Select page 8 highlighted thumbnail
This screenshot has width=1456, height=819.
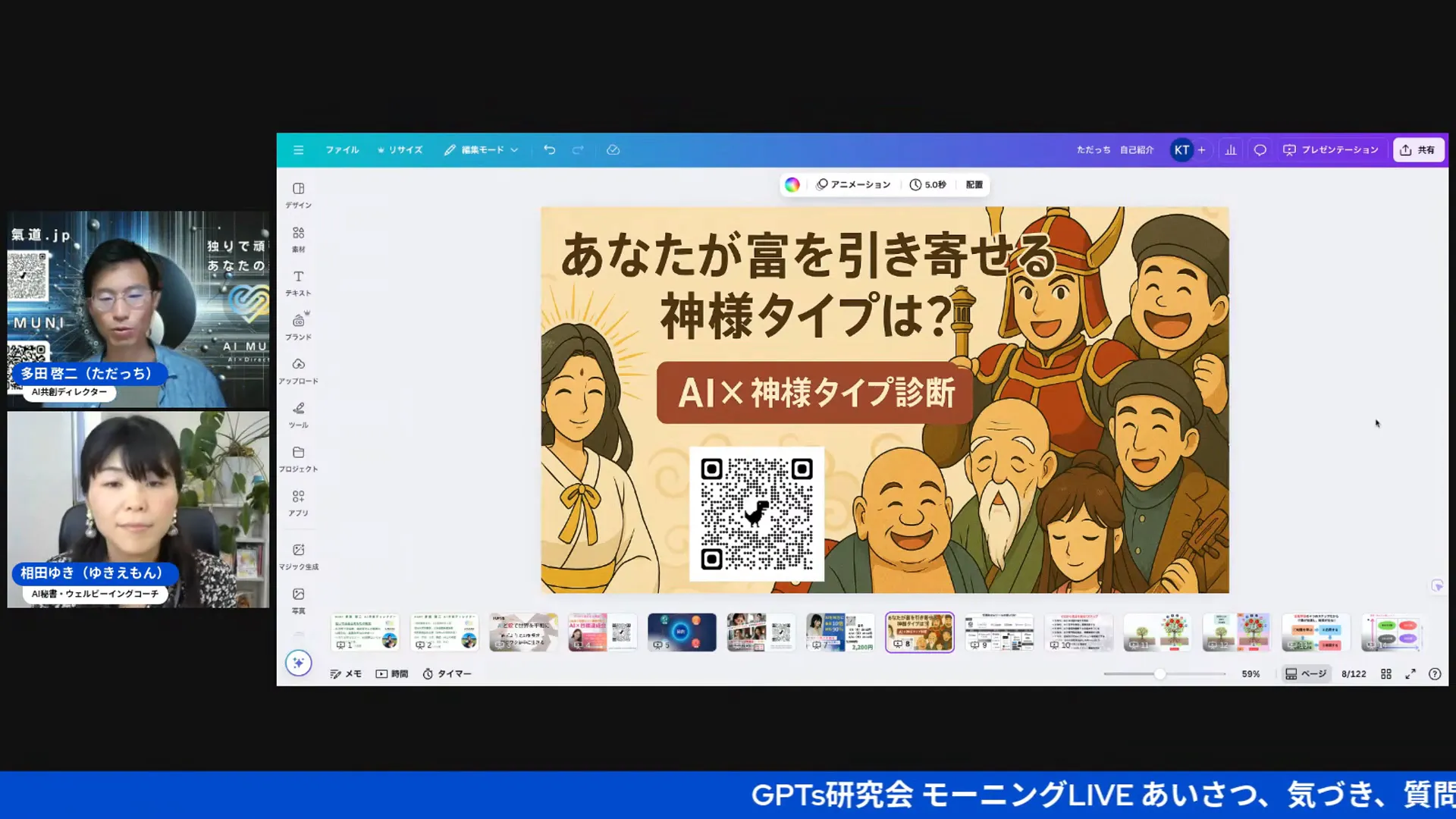pyautogui.click(x=919, y=632)
